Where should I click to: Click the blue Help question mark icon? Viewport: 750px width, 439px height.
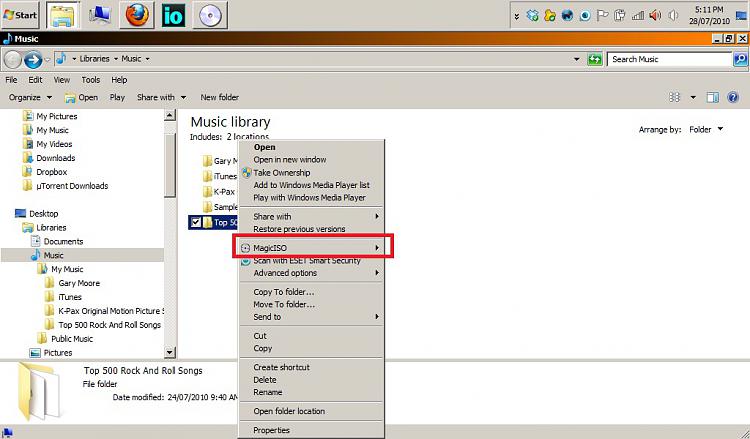point(733,98)
